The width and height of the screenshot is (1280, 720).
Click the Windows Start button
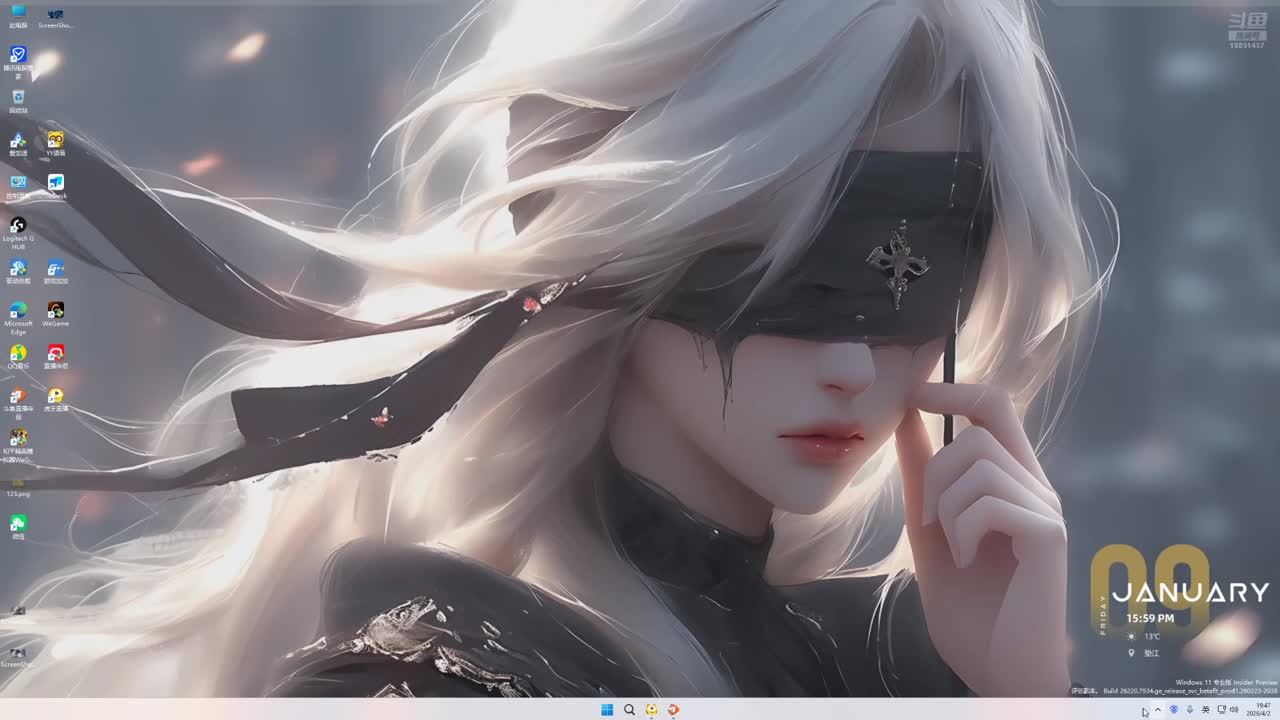click(x=606, y=710)
